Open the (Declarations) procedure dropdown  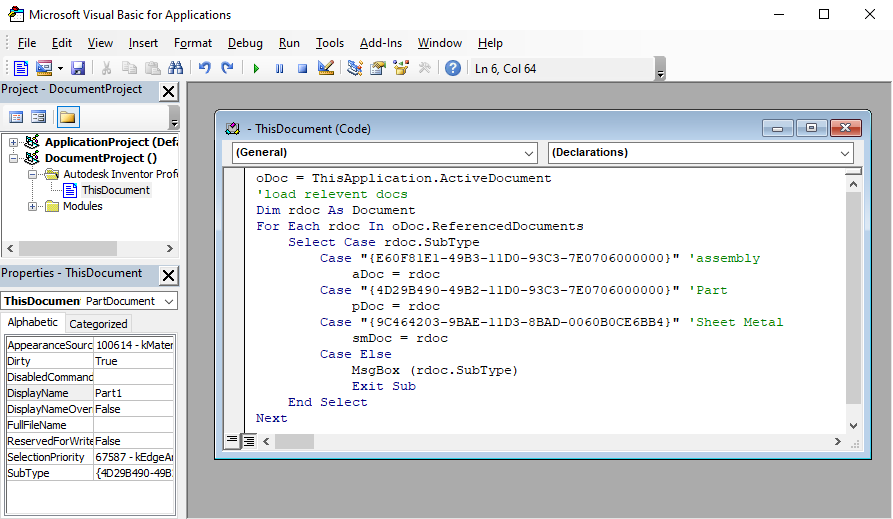click(x=845, y=153)
